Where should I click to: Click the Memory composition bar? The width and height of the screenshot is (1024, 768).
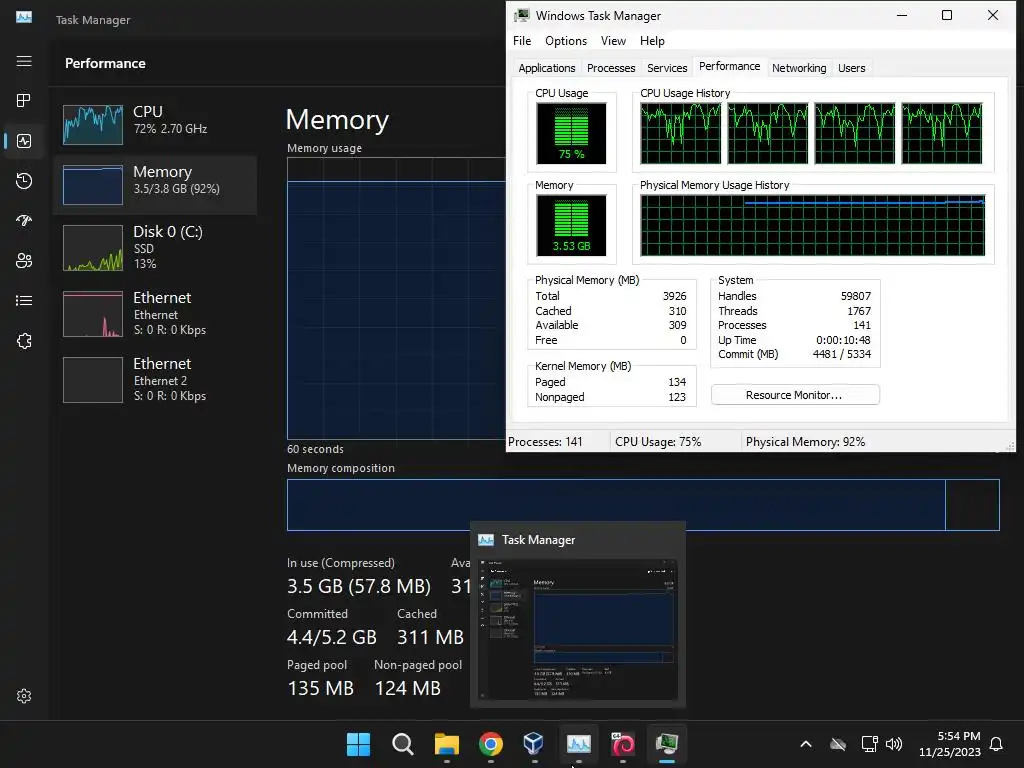(x=643, y=505)
